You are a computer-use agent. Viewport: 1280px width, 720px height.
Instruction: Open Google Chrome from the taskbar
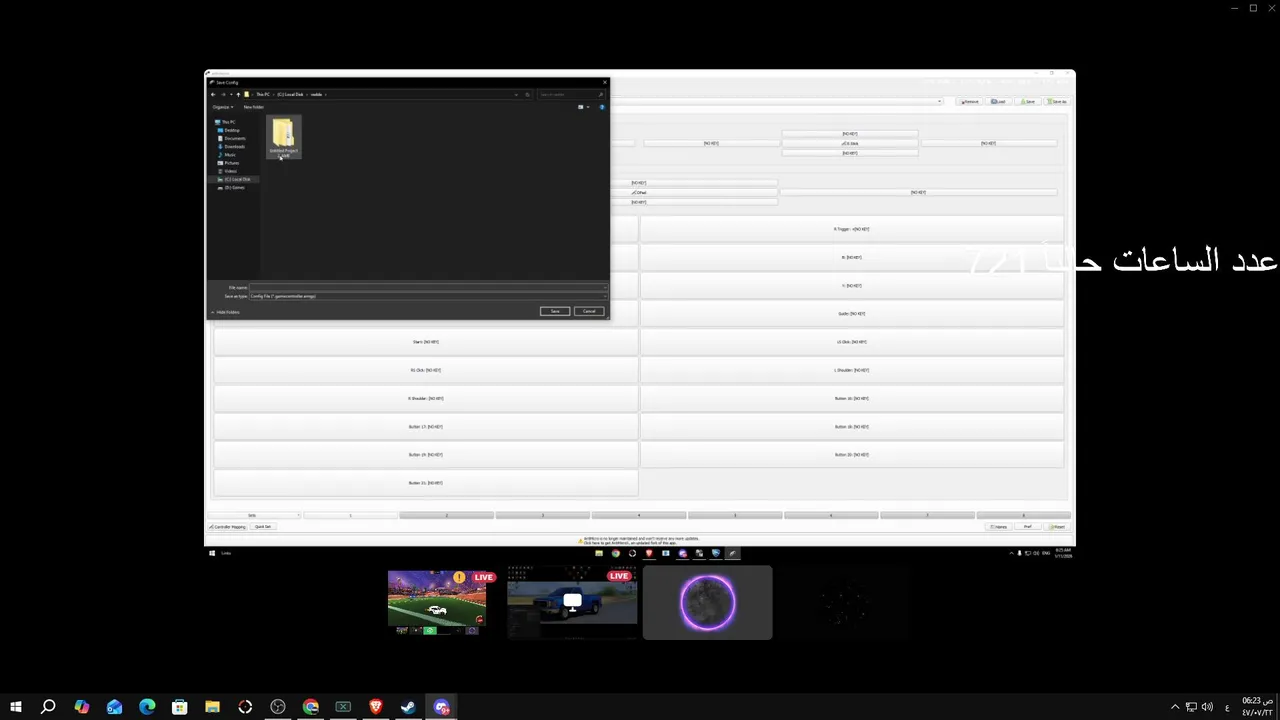coord(311,707)
